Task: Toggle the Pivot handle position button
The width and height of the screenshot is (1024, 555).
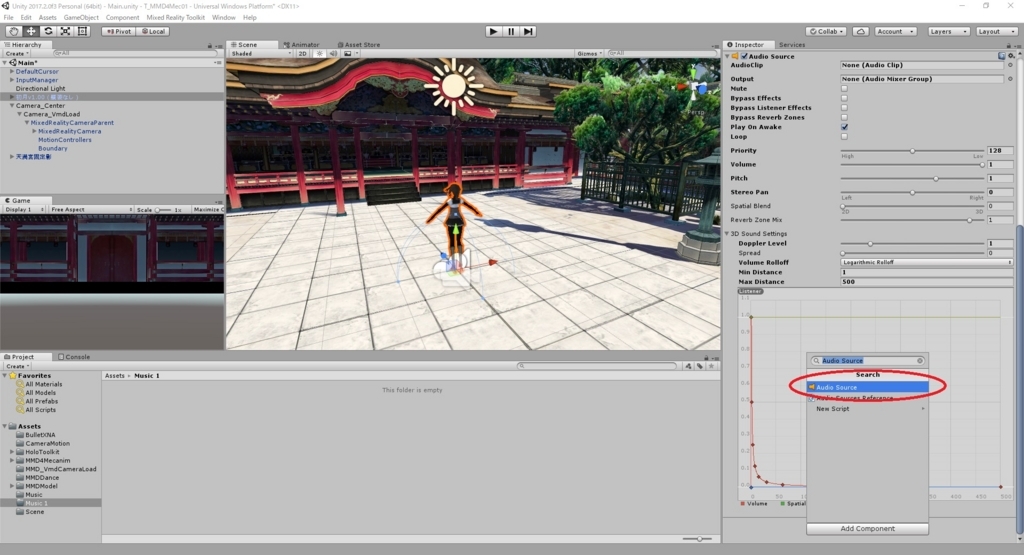Action: point(119,31)
